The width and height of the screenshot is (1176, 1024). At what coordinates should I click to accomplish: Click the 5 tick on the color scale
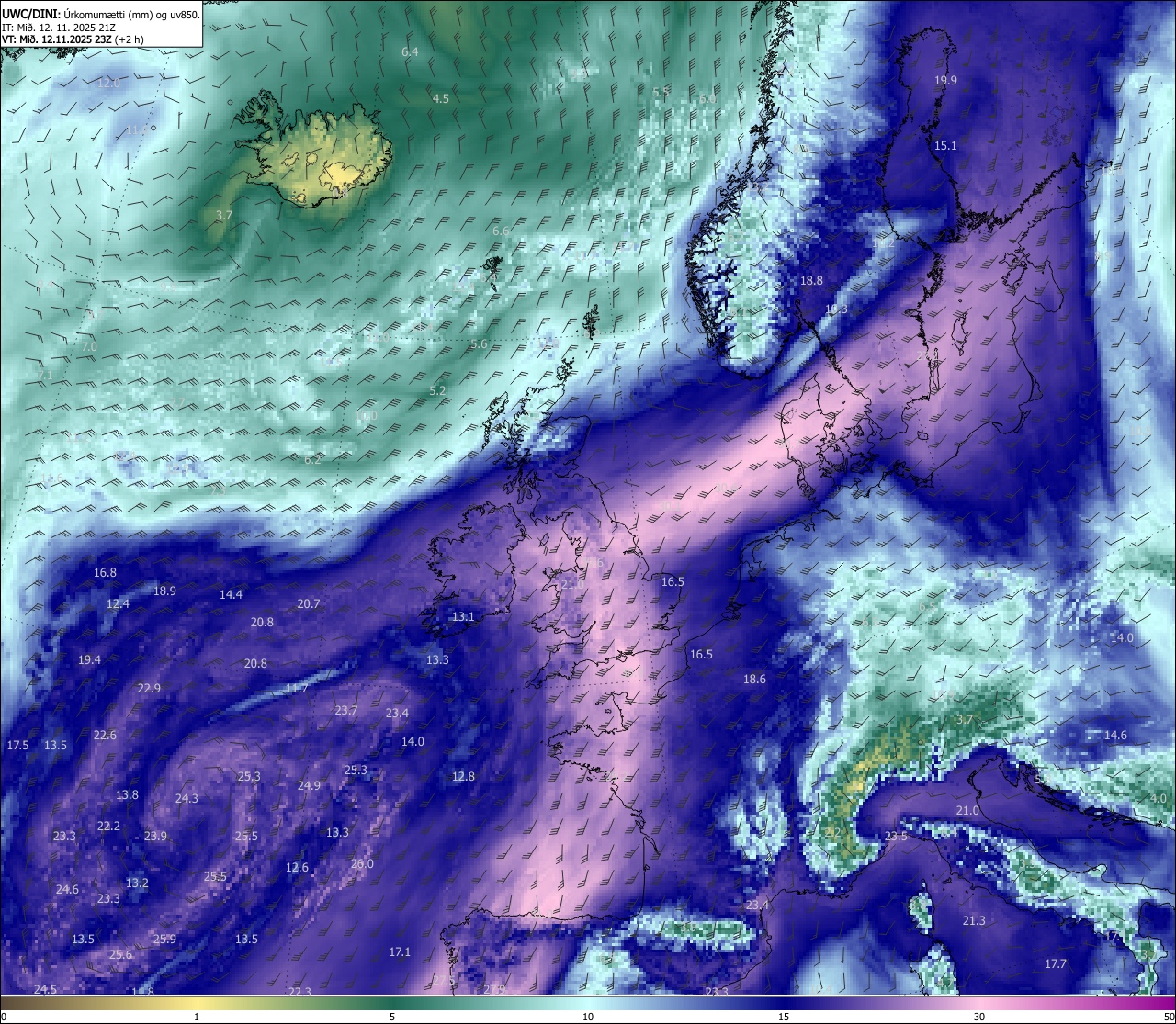[x=392, y=1017]
